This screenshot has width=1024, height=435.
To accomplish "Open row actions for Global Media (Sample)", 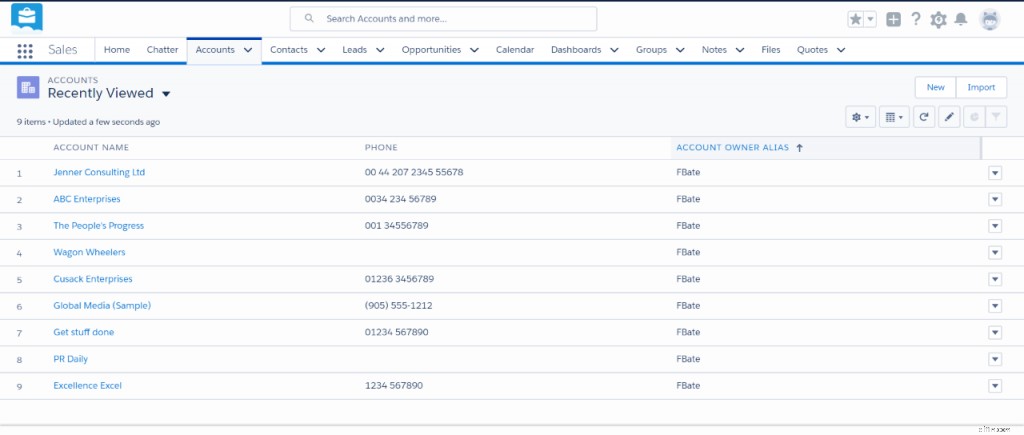I will pyautogui.click(x=995, y=306).
